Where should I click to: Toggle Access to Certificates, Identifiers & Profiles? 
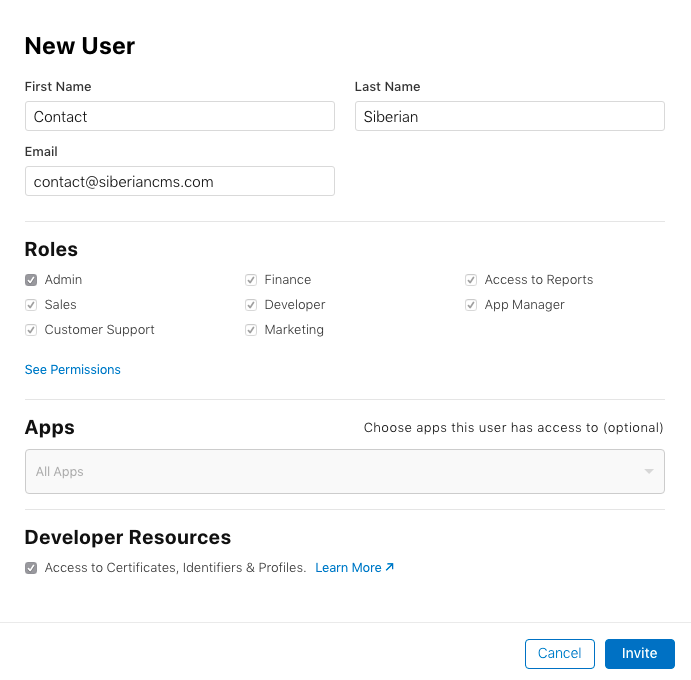click(31, 568)
